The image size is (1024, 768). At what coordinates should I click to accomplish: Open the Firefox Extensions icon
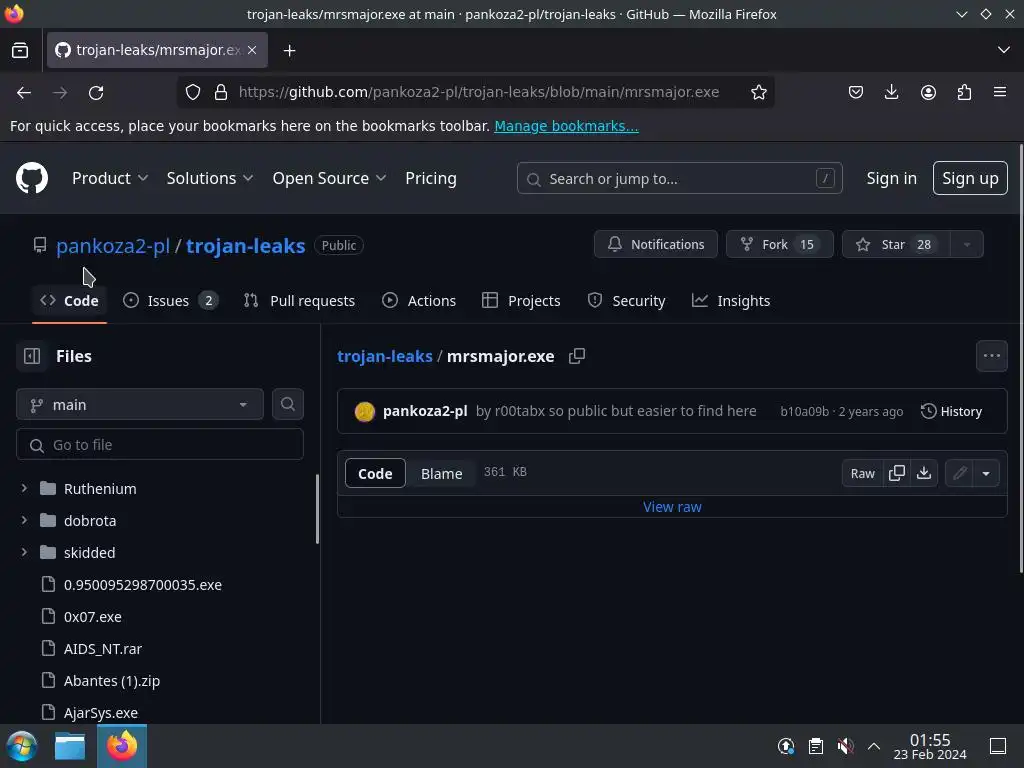pos(964,92)
